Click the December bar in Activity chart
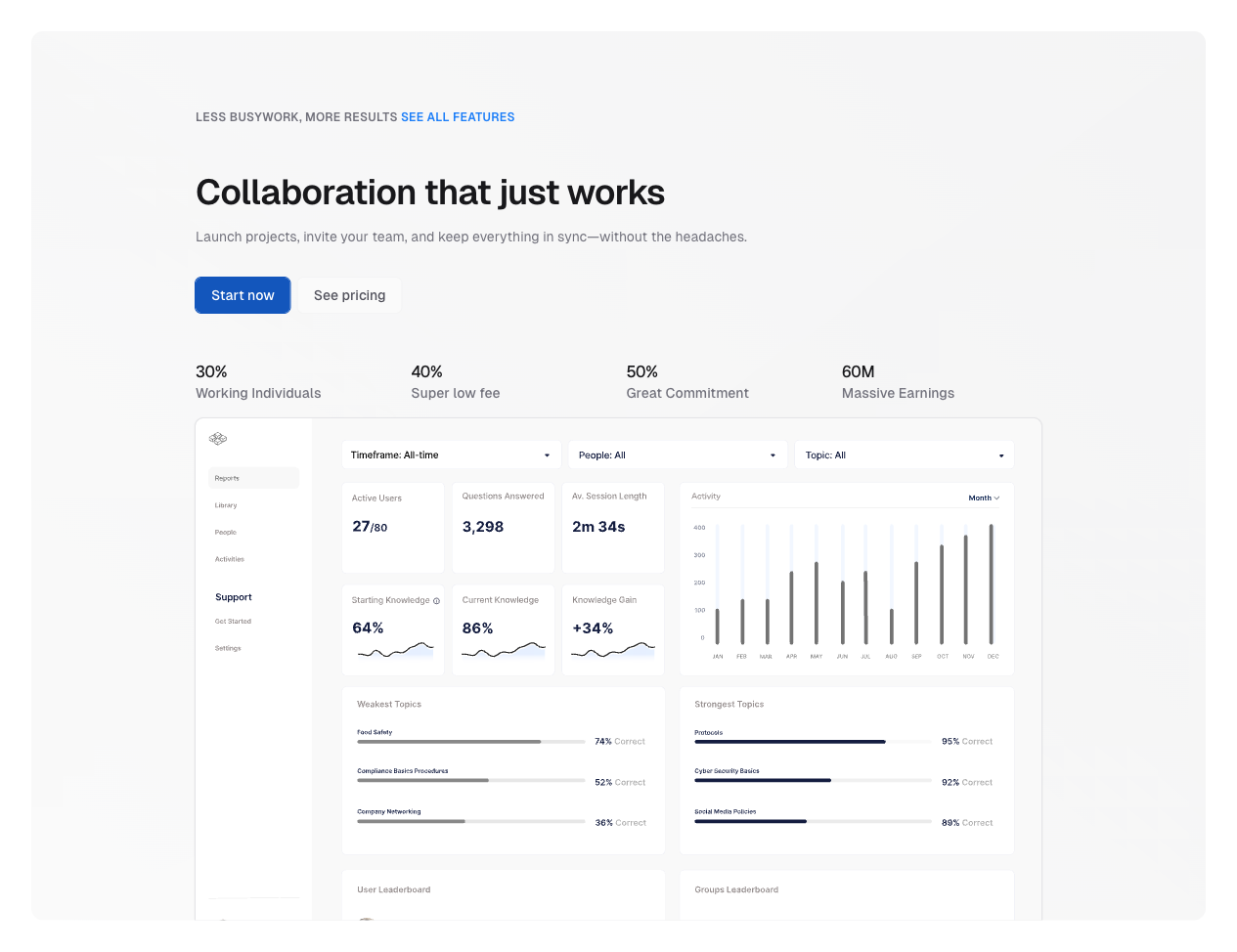1237x952 pixels. coord(991,584)
